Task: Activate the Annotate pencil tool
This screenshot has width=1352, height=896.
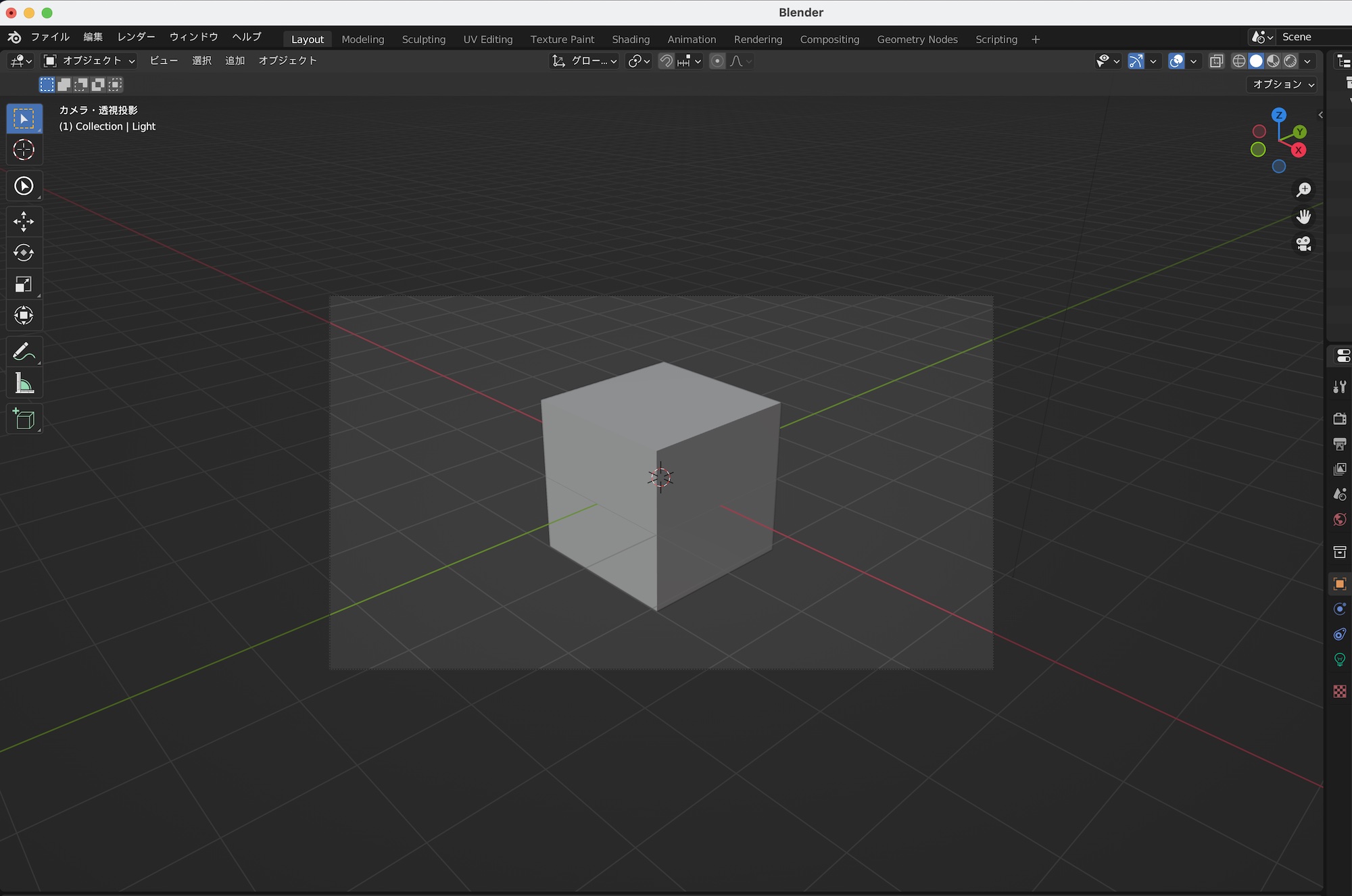Action: click(x=24, y=352)
